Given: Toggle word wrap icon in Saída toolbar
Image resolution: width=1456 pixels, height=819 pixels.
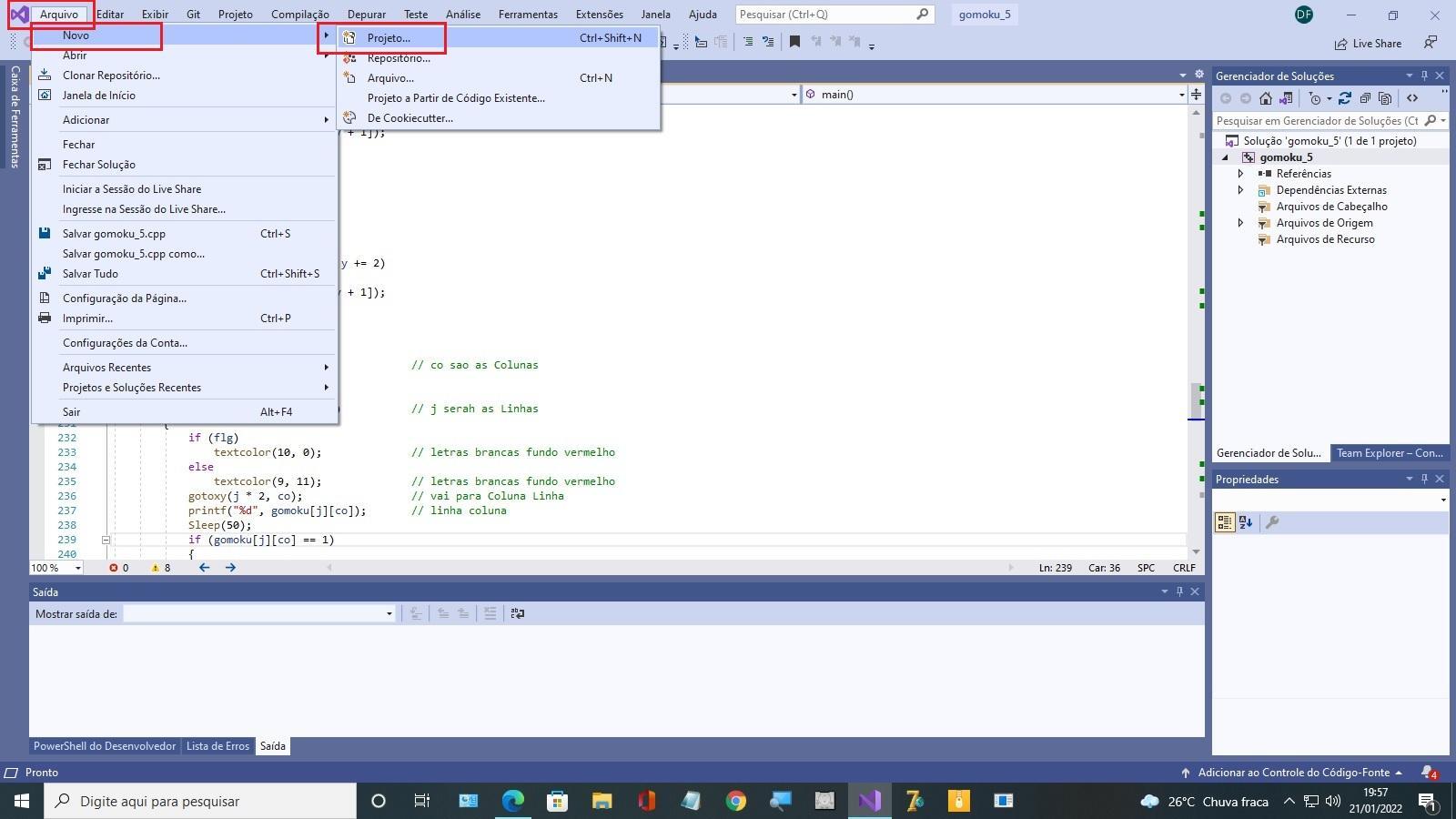Looking at the screenshot, I should (518, 614).
